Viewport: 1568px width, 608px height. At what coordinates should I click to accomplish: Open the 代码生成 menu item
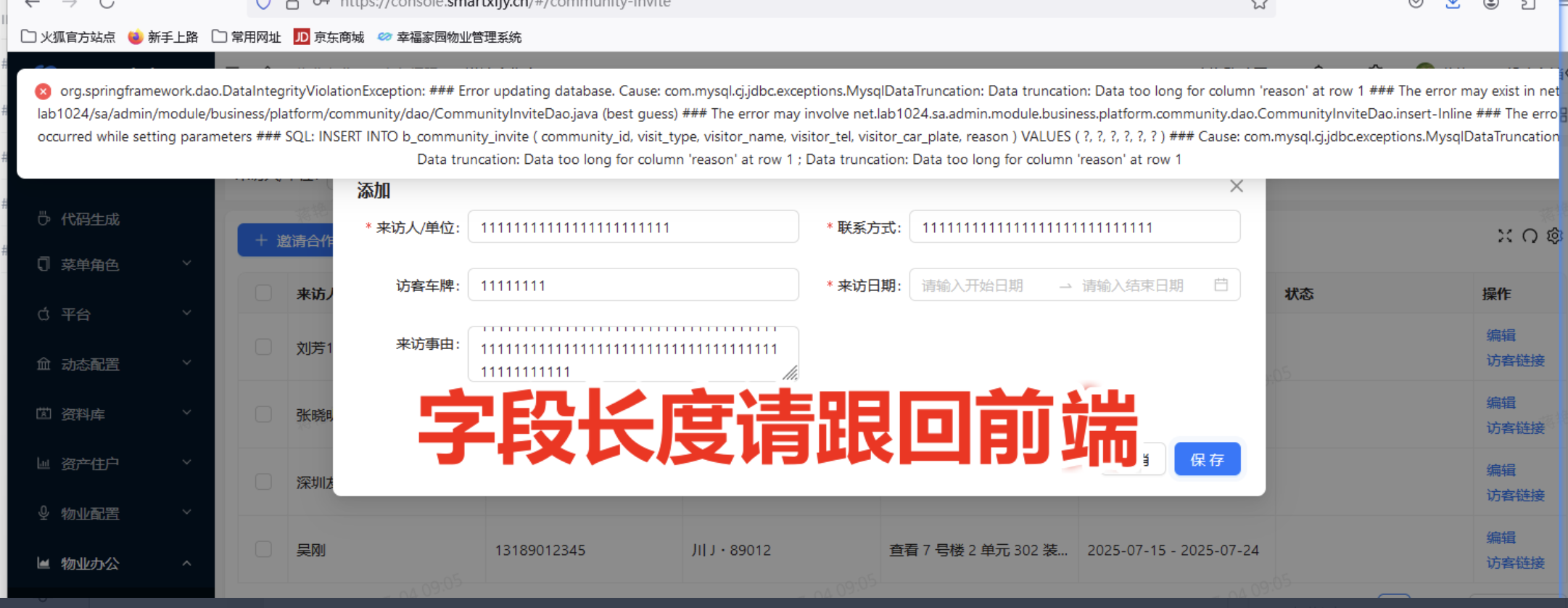[90, 219]
